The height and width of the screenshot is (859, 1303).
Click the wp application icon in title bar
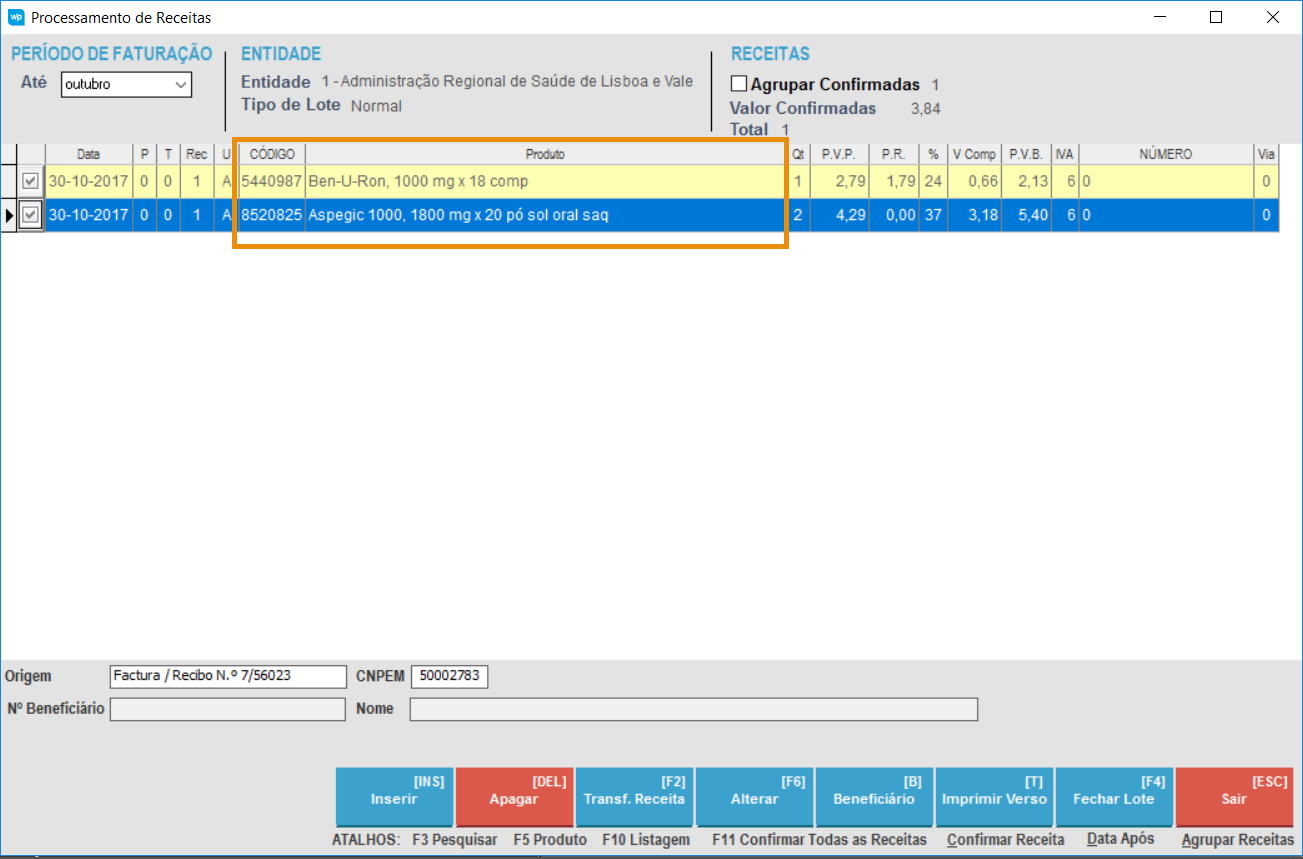(x=16, y=17)
